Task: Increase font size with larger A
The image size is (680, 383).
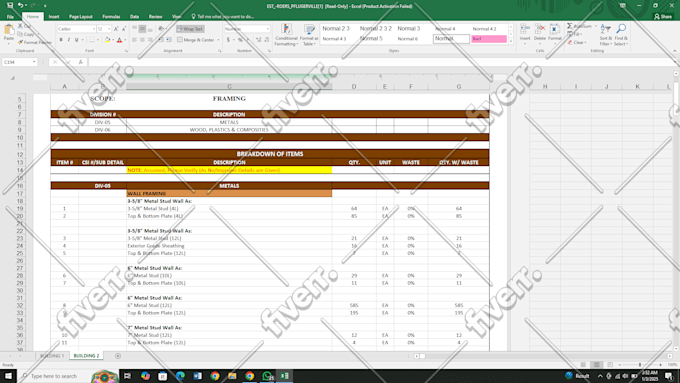Action: tap(116, 29)
